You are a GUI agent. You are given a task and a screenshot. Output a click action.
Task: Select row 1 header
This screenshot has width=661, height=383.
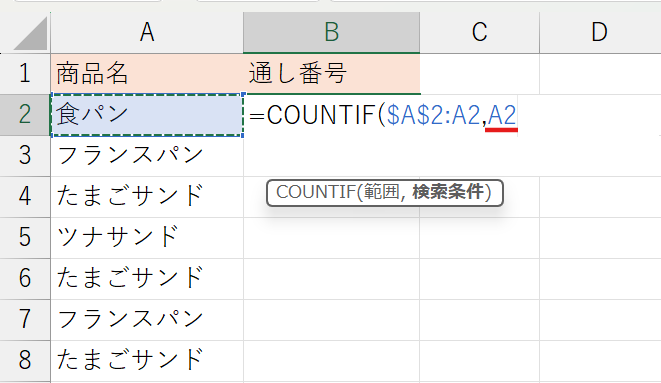click(x=25, y=74)
